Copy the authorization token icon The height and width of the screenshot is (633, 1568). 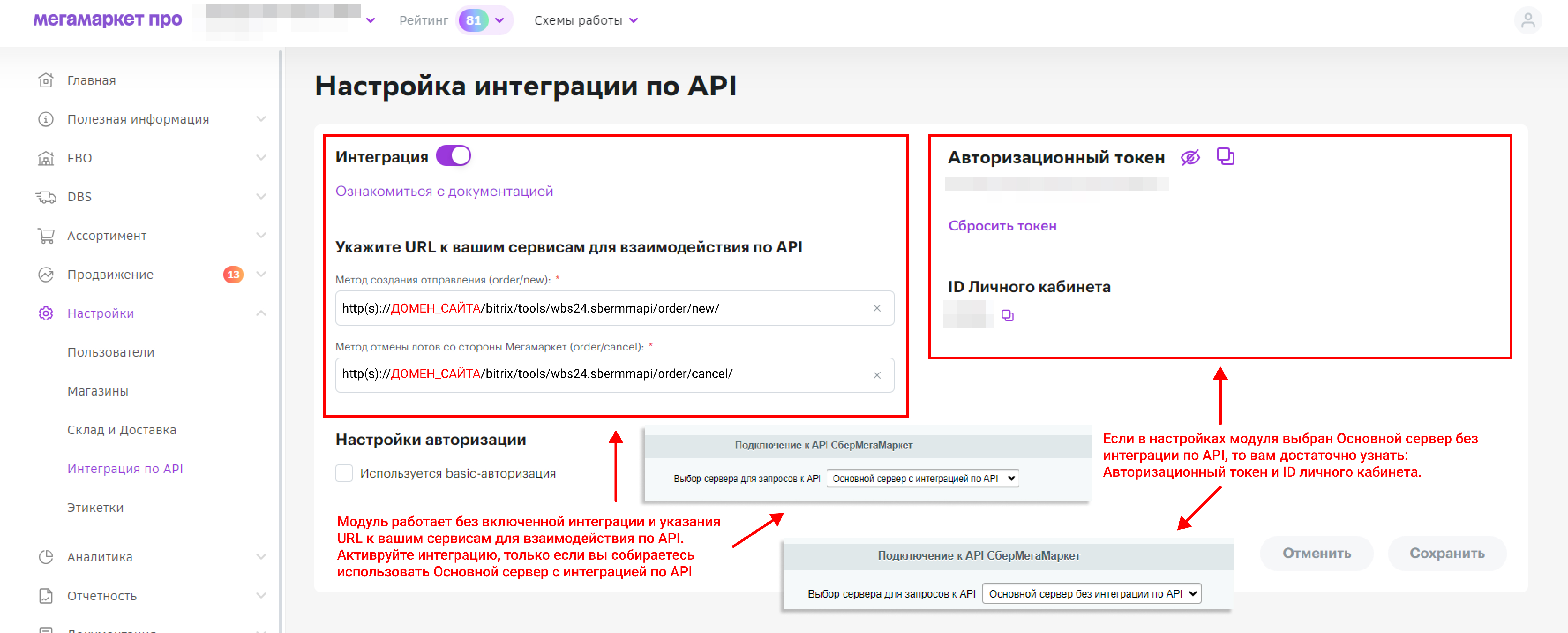pyautogui.click(x=1225, y=157)
